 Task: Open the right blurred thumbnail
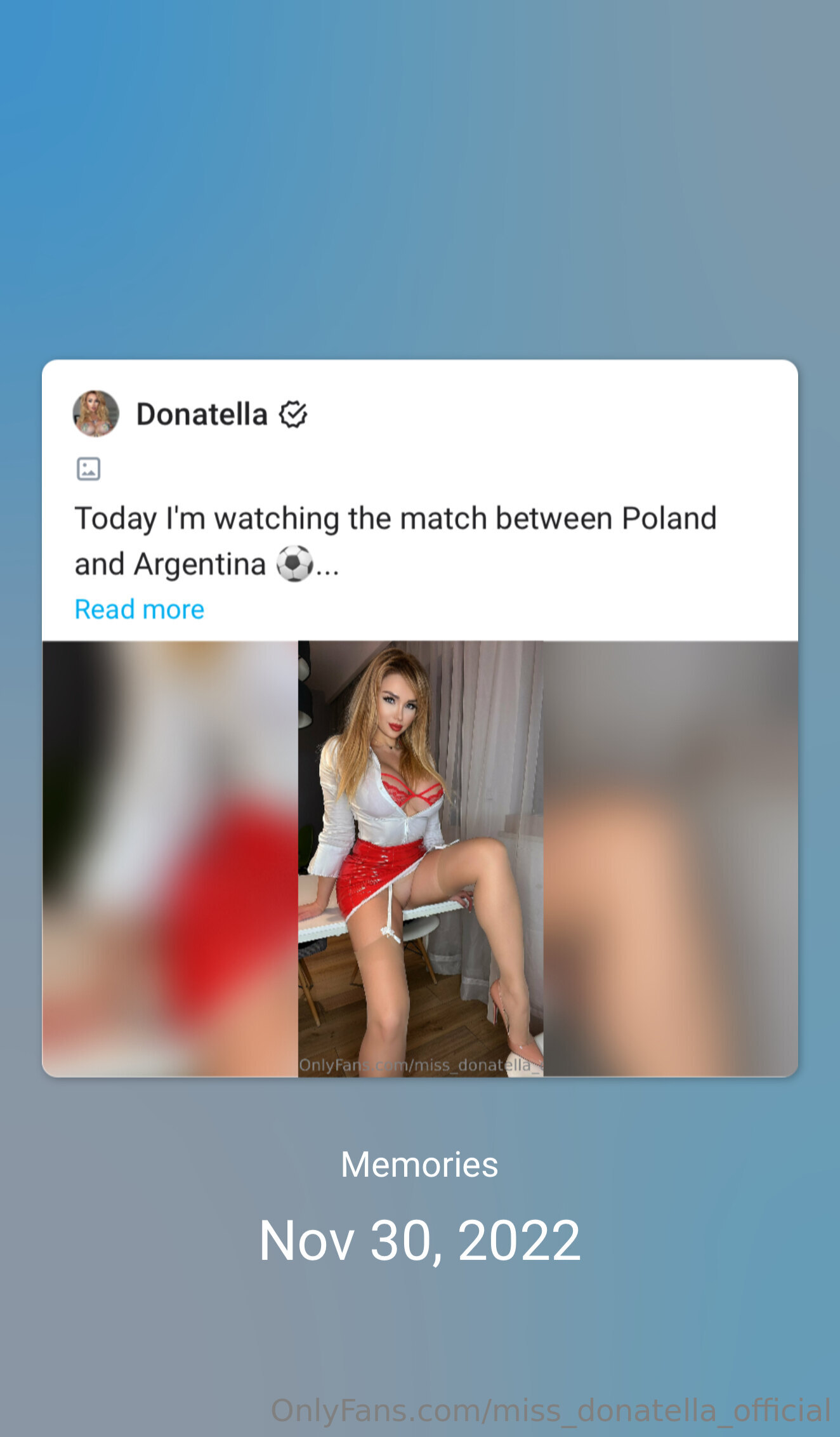click(x=671, y=859)
